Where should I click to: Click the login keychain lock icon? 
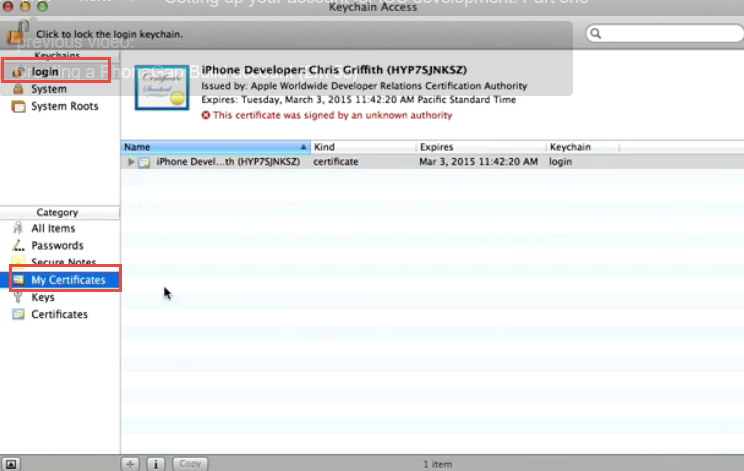(x=19, y=72)
